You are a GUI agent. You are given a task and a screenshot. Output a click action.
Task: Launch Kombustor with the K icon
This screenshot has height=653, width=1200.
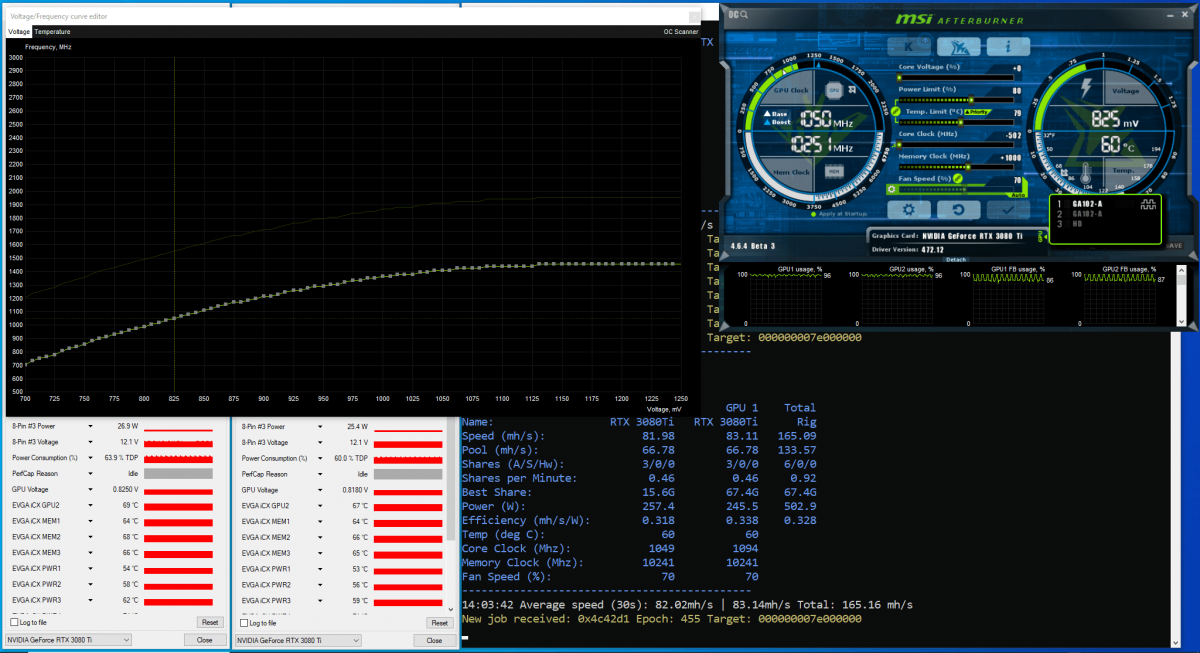point(908,45)
